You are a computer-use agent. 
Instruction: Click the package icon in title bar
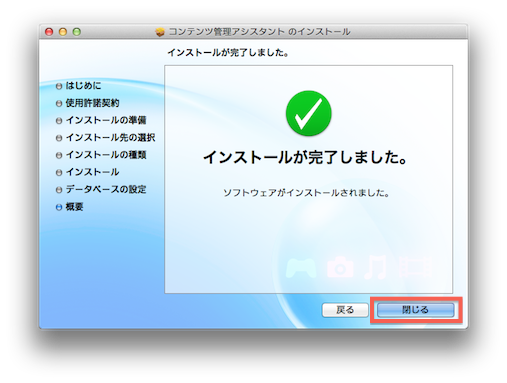click(x=160, y=32)
